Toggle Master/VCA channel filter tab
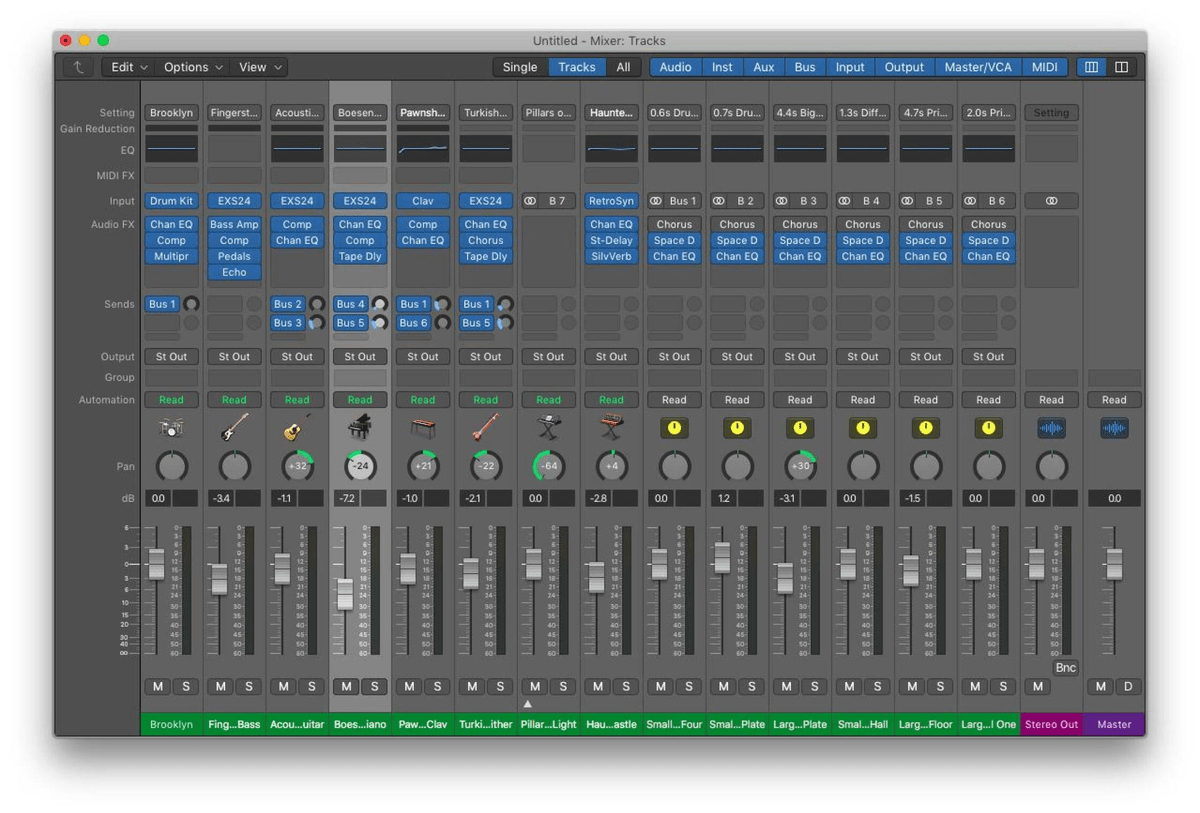Image resolution: width=1200 pixels, height=813 pixels. pyautogui.click(x=978, y=67)
